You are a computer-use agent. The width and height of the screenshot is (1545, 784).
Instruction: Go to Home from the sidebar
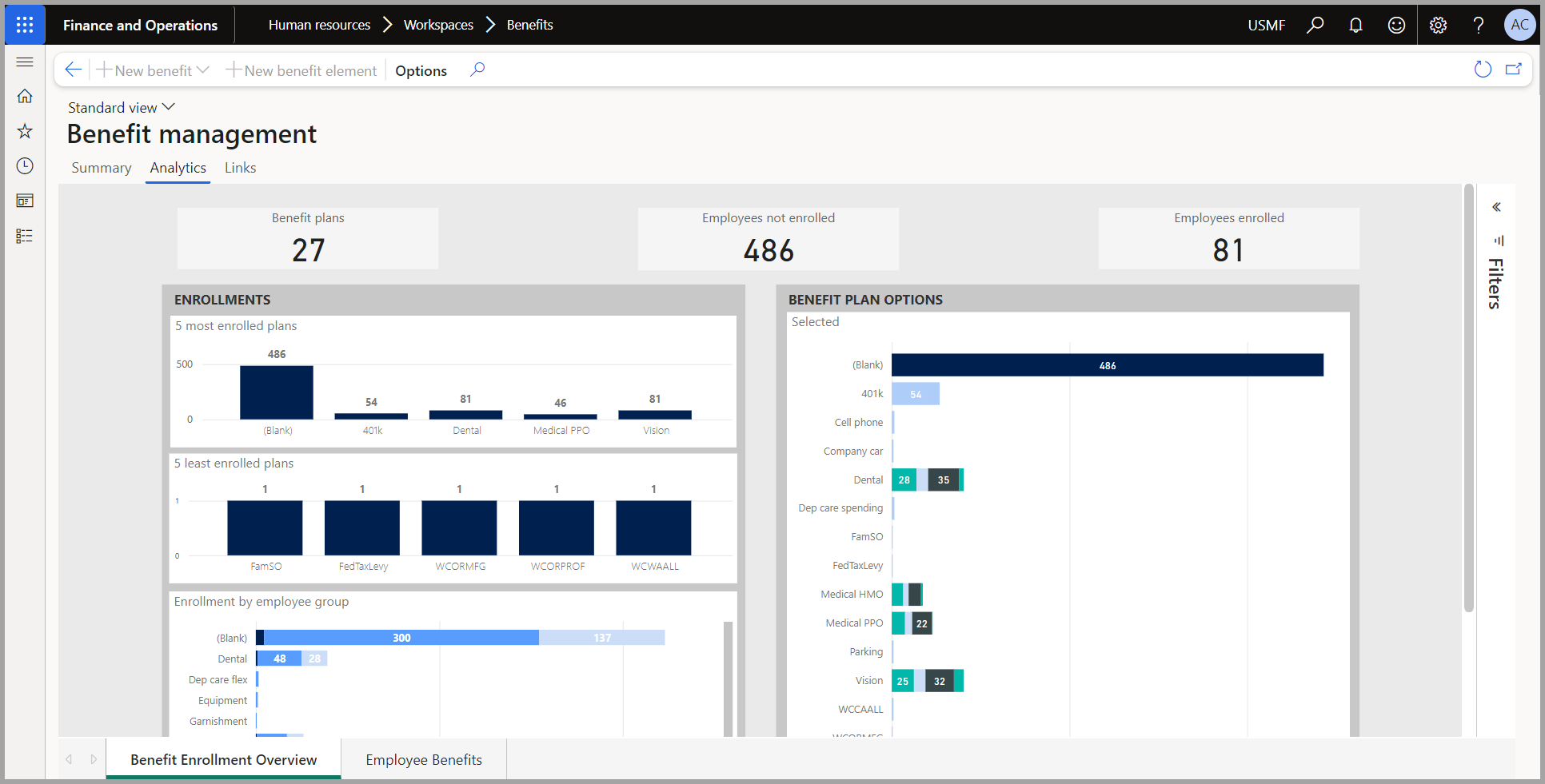click(25, 96)
